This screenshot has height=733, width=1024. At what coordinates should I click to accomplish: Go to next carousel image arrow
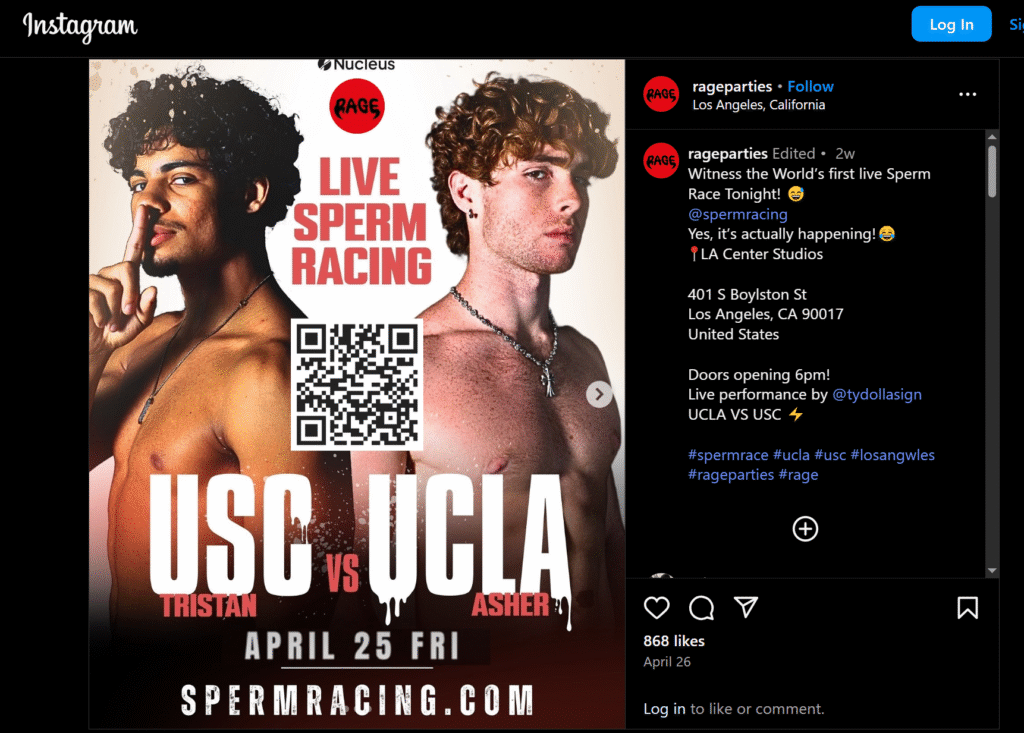599,395
